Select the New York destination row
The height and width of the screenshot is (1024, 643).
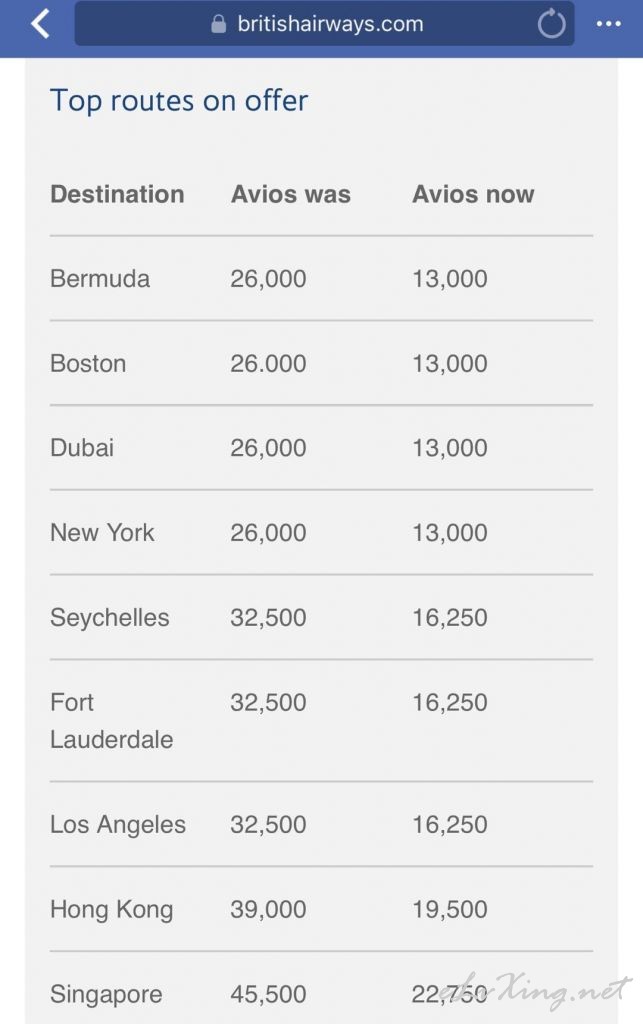tap(321, 533)
